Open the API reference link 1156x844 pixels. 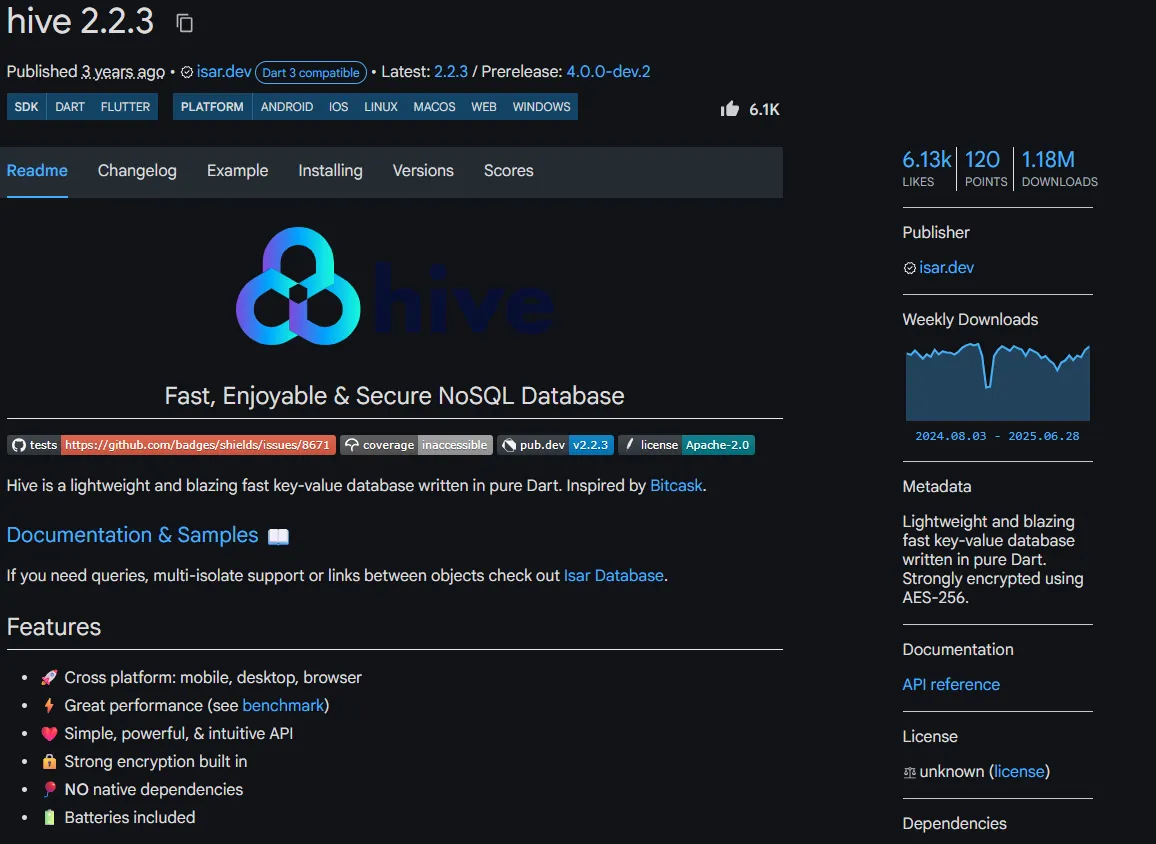tap(951, 685)
